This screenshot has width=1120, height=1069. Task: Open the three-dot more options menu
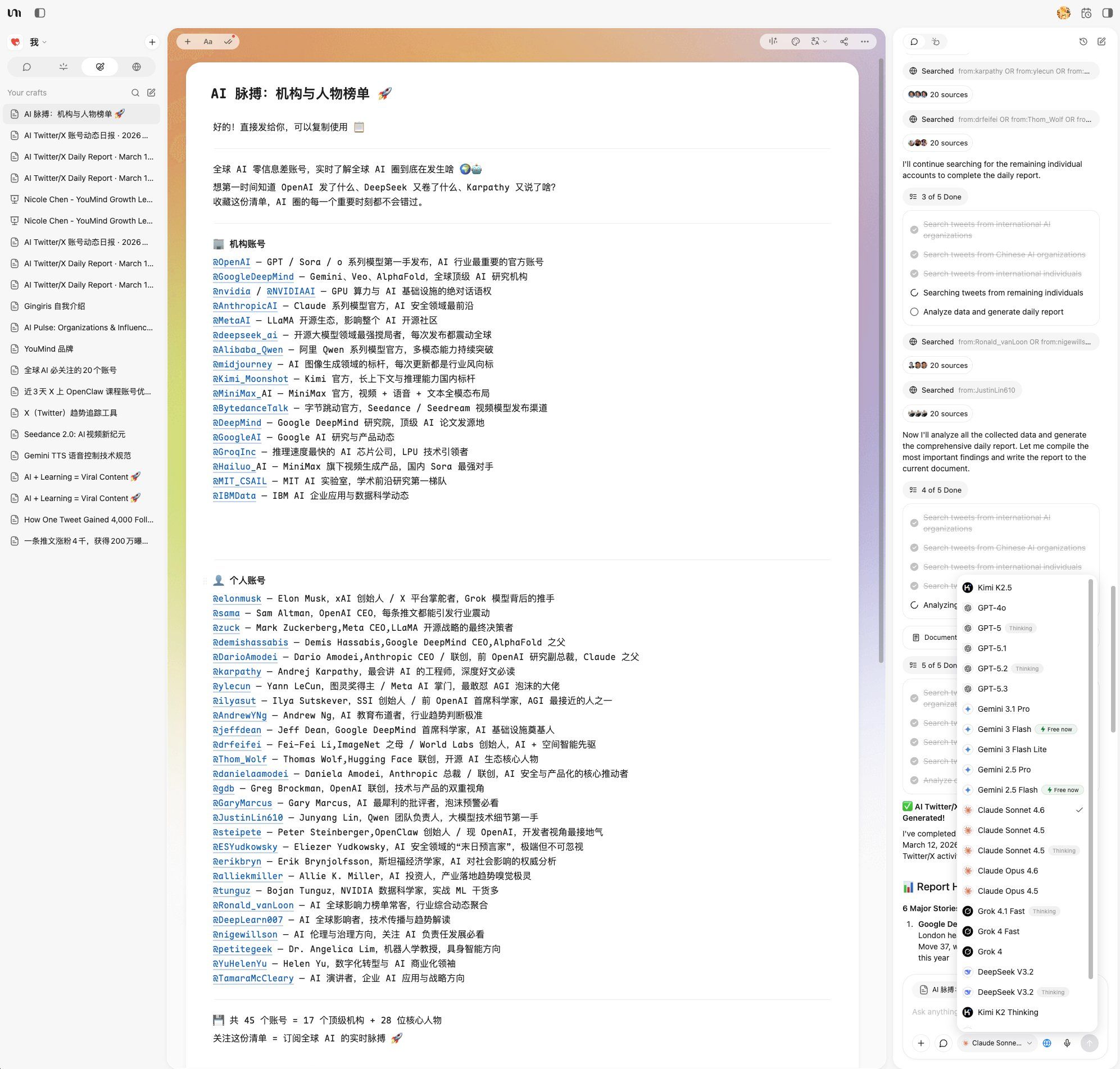click(x=865, y=42)
